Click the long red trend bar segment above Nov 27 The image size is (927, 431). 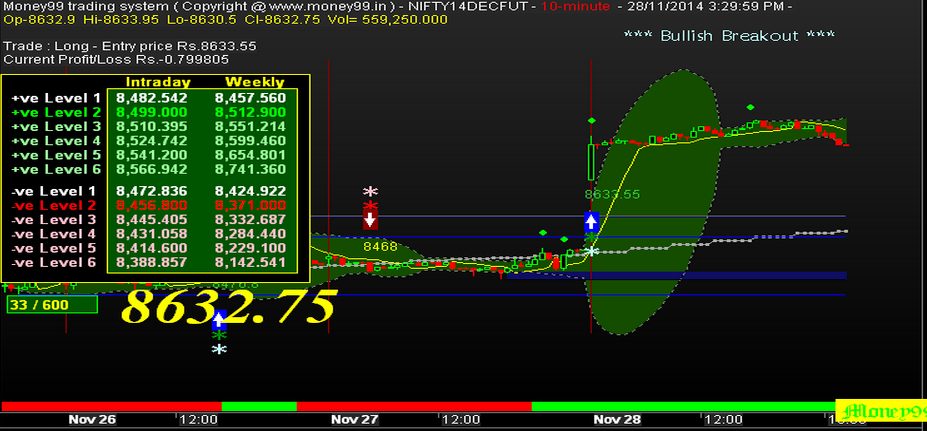point(414,406)
